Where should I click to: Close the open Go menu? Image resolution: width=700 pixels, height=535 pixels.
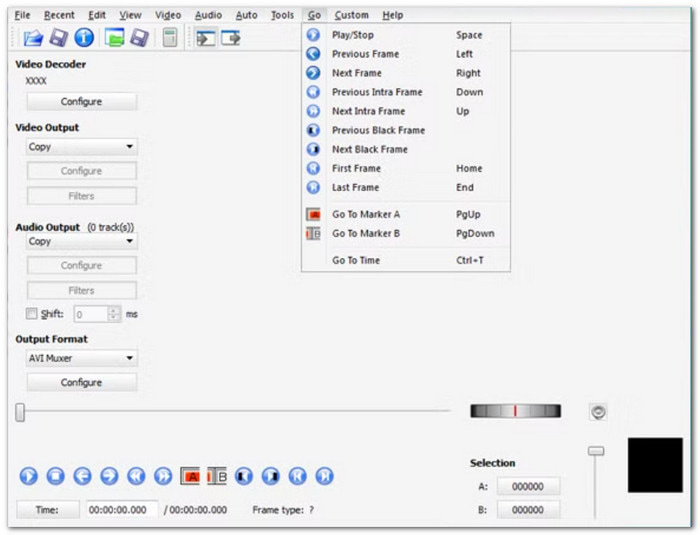tap(314, 15)
